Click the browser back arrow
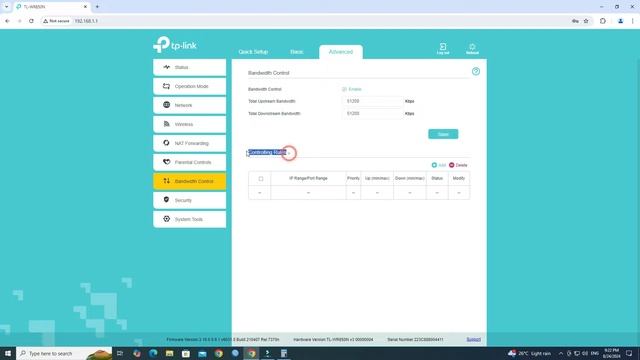 pos(7,21)
